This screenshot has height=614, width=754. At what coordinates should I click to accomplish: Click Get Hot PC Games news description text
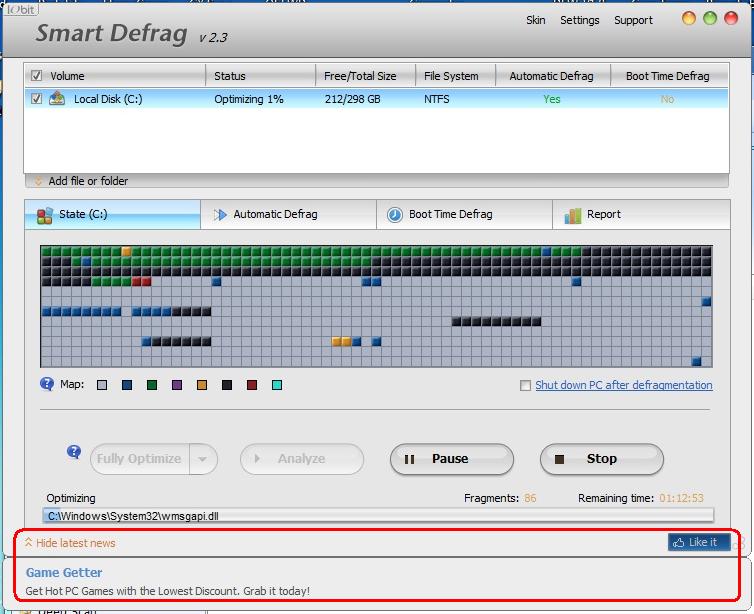point(167,590)
